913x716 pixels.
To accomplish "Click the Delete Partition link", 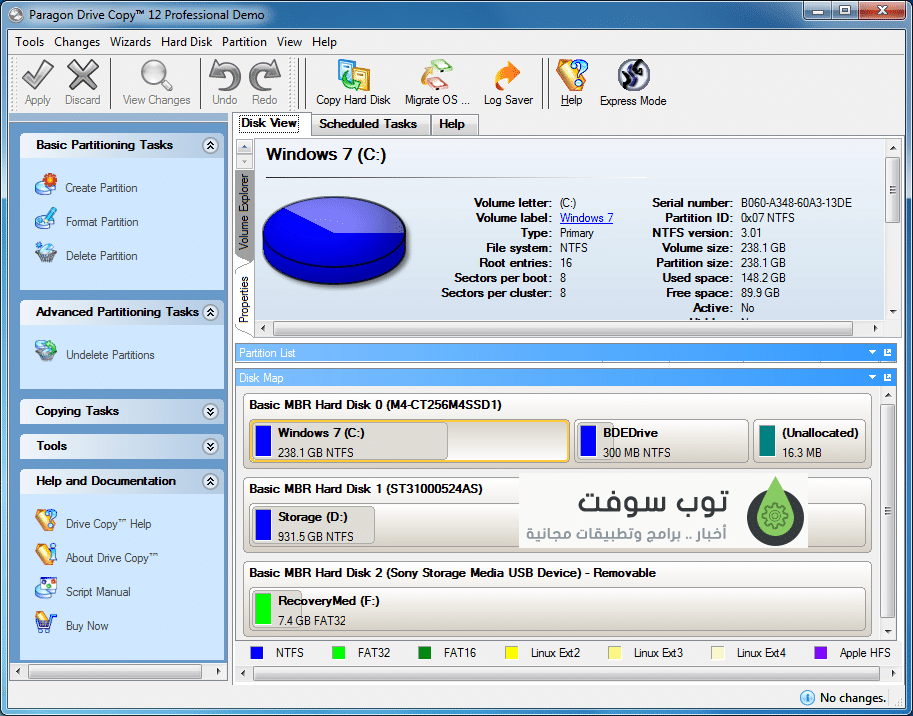I will pos(101,256).
